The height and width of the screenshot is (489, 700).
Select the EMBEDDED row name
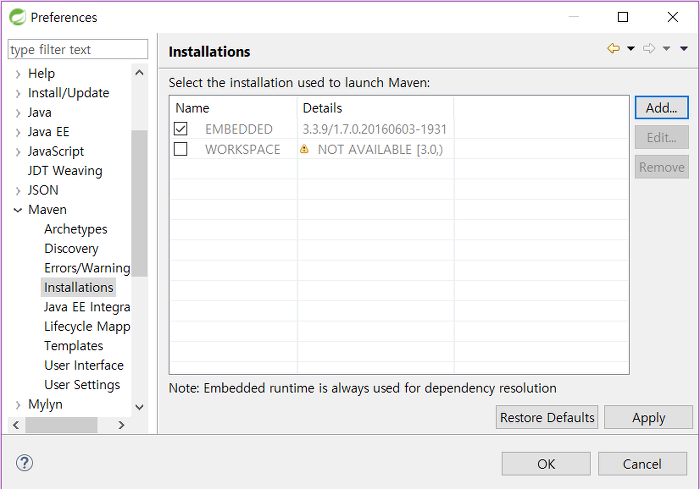239,129
